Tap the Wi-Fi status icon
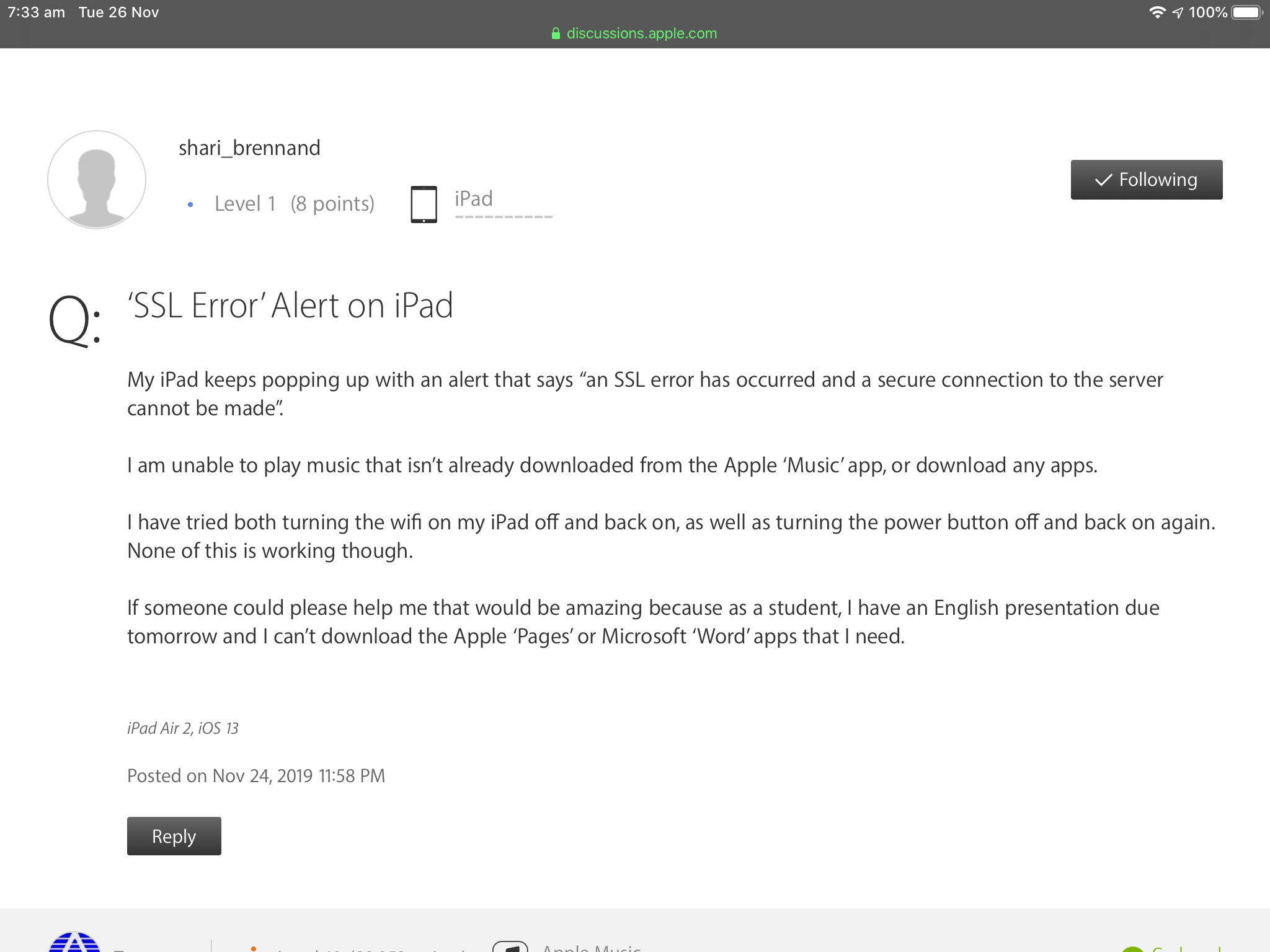The width and height of the screenshot is (1270, 952). pyautogui.click(x=1157, y=12)
